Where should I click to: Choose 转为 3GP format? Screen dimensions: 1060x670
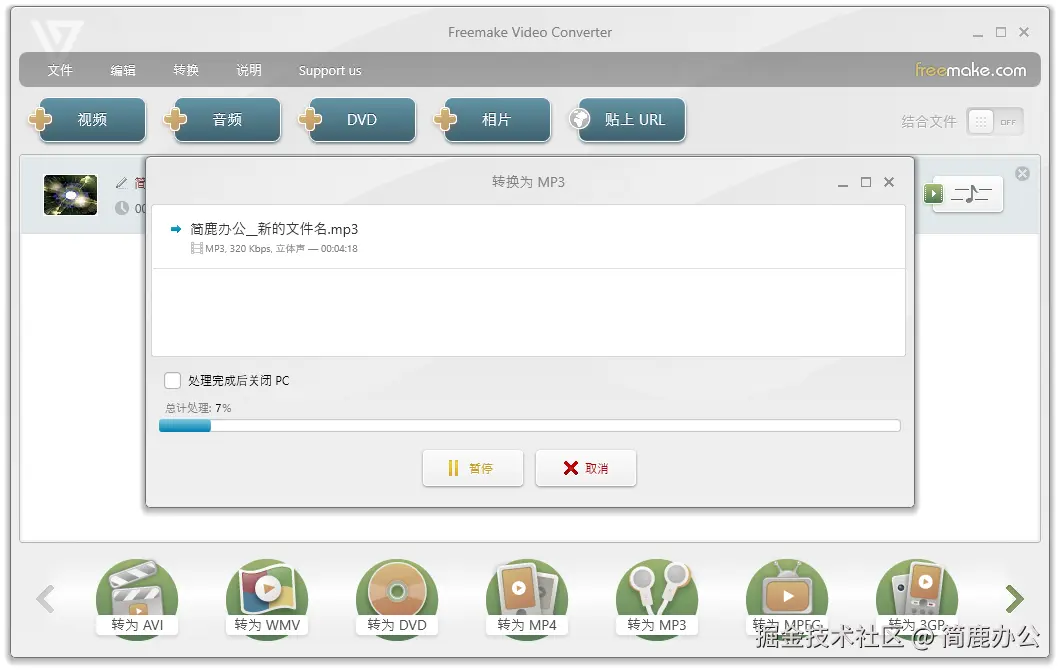coord(917,599)
